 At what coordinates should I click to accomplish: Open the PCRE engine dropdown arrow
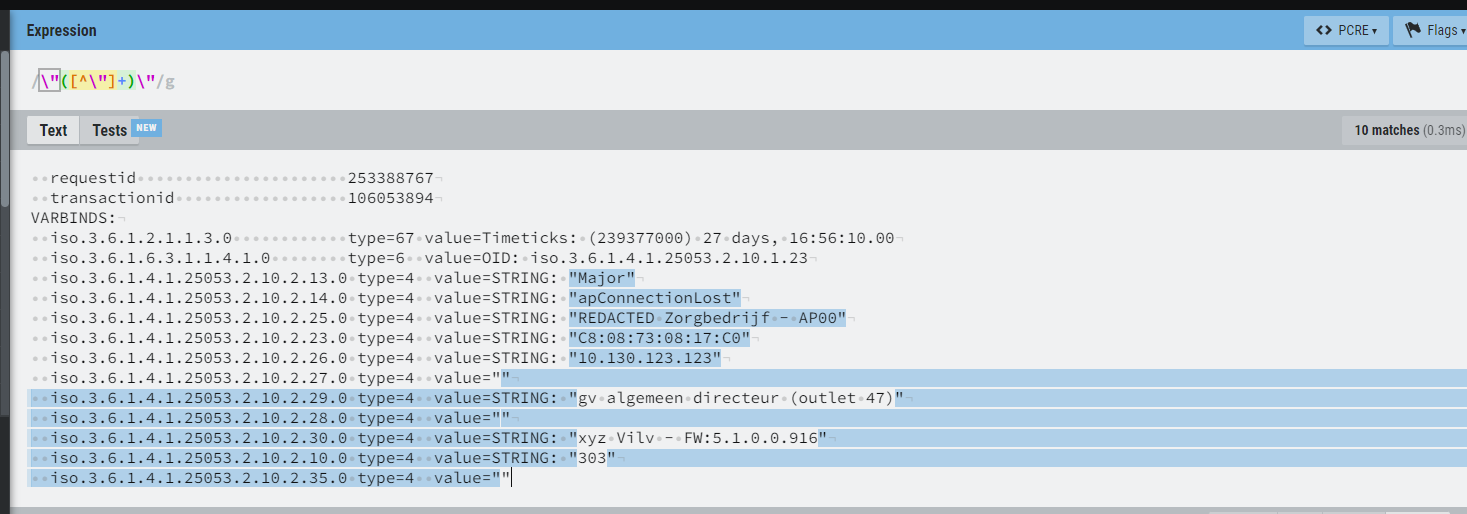pyautogui.click(x=1374, y=32)
